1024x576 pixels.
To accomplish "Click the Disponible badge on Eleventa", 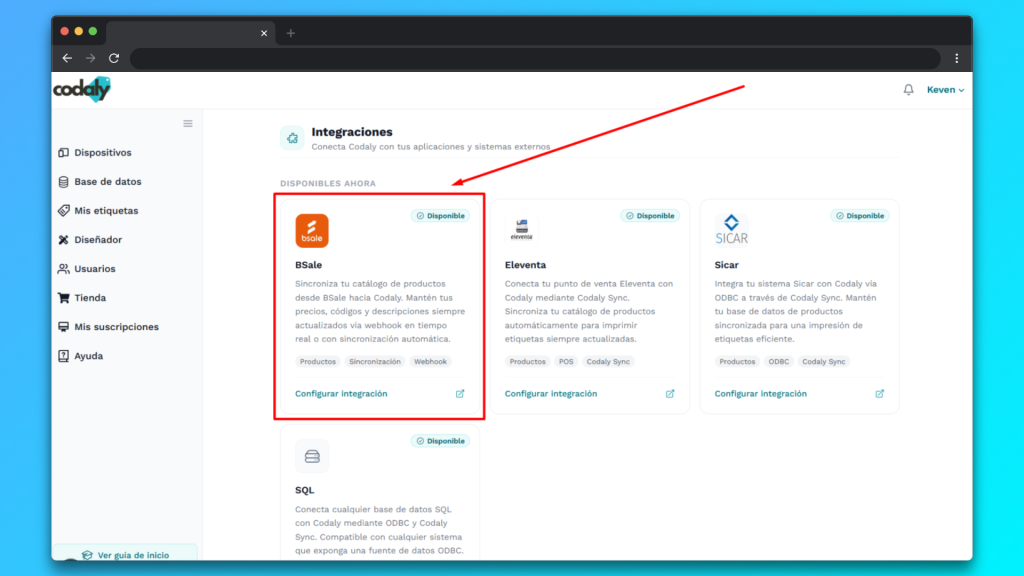I will point(650,216).
